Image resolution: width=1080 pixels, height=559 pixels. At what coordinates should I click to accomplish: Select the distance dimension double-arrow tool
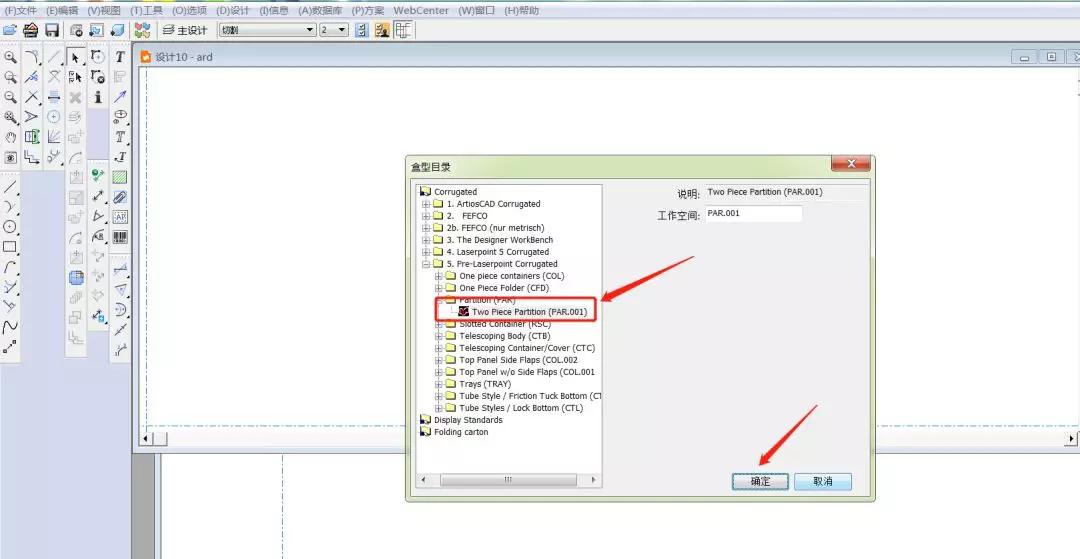point(98,196)
